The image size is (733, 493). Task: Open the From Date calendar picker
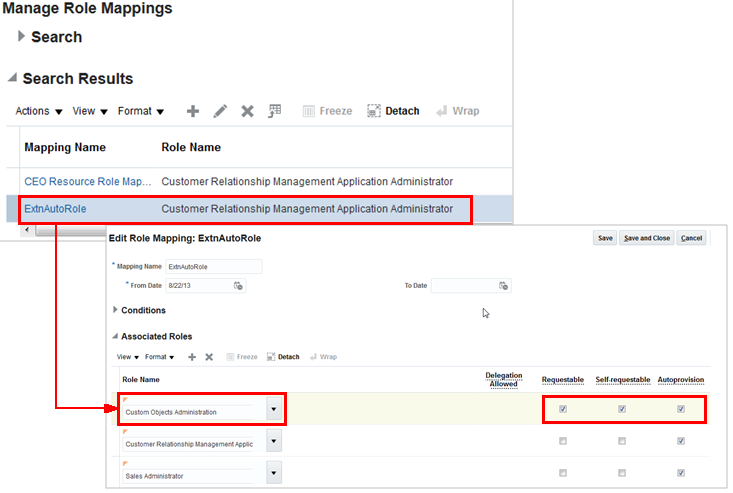238,286
